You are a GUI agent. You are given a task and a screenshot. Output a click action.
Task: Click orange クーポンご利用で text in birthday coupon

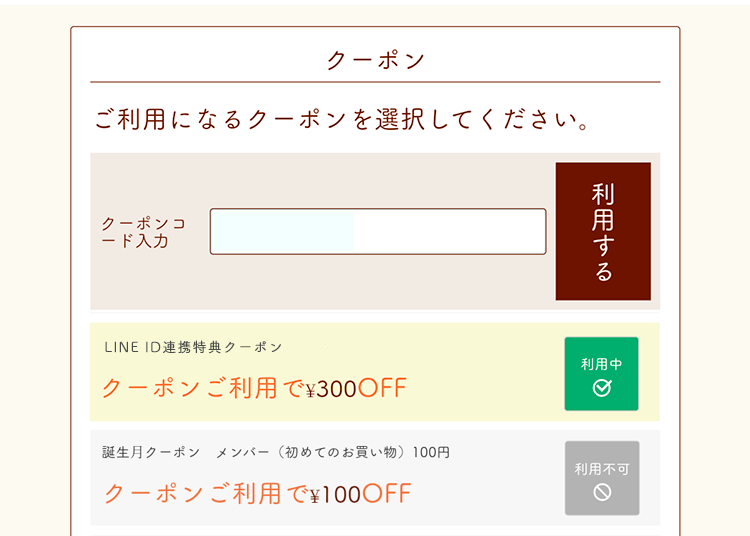click(205, 493)
